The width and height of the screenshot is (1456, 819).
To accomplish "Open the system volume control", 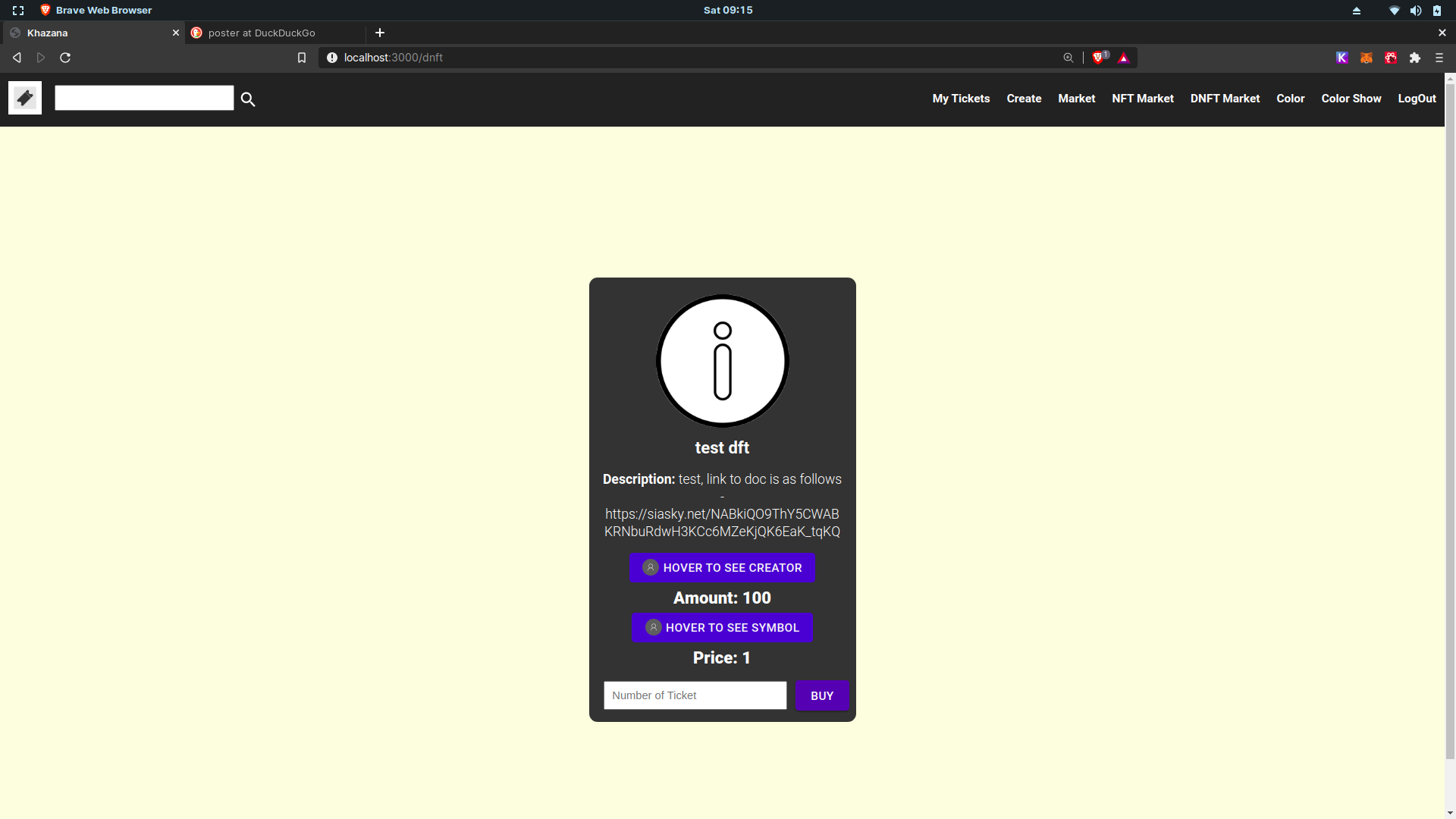I will (x=1416, y=11).
